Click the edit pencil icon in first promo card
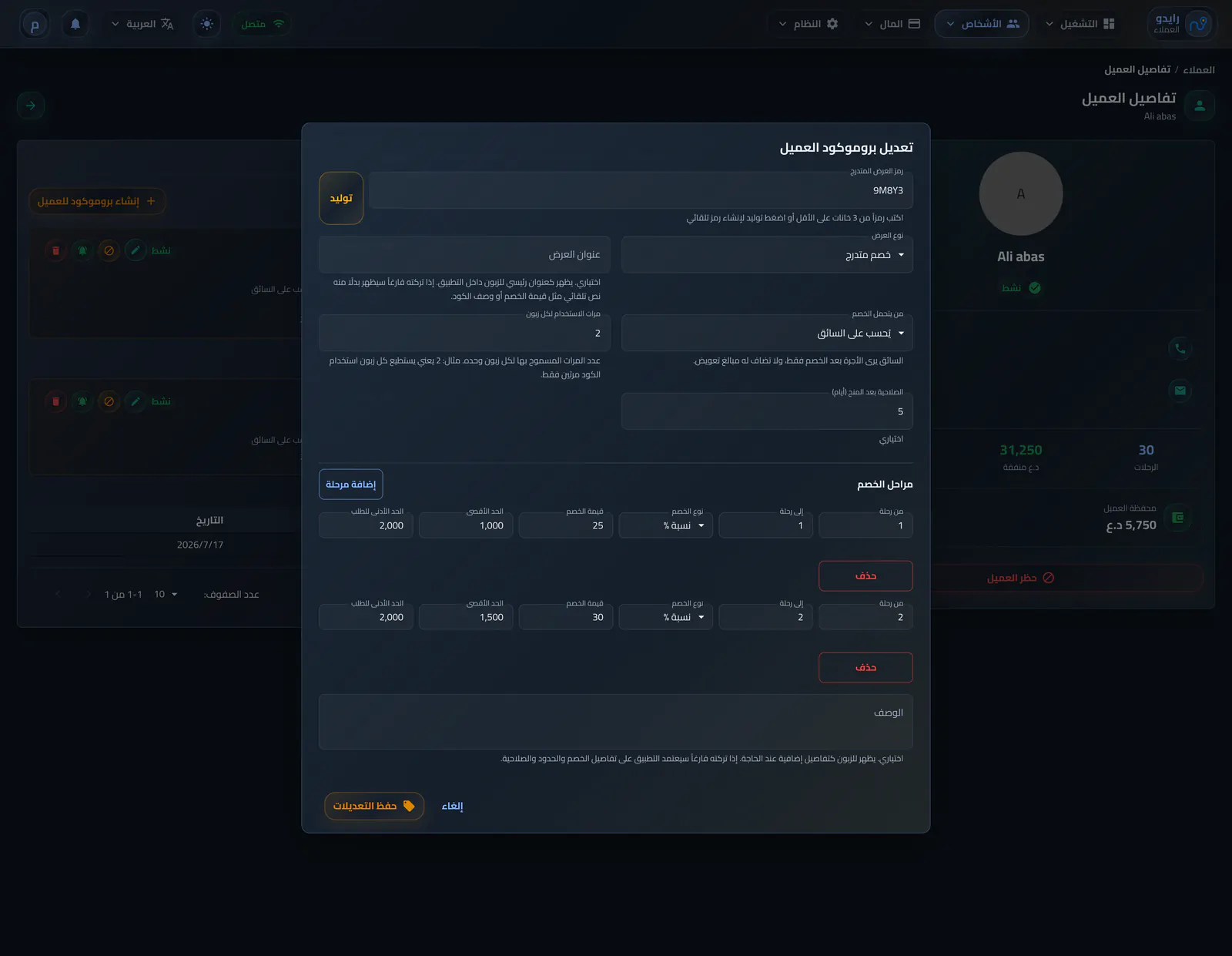Image resolution: width=1232 pixels, height=956 pixels. click(136, 250)
